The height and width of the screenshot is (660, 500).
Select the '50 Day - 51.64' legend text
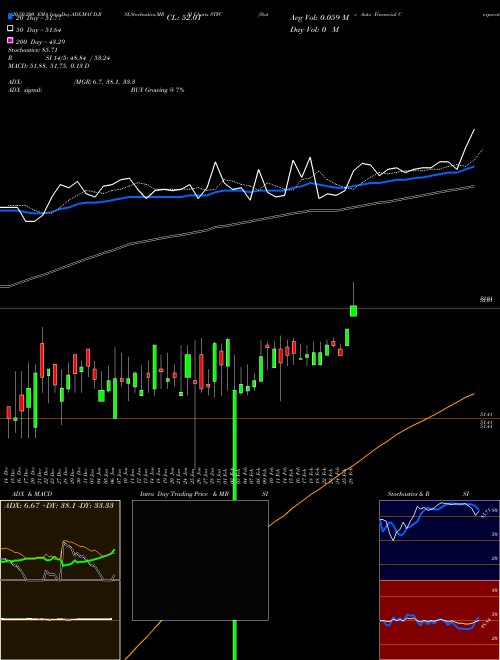[x=39, y=30]
